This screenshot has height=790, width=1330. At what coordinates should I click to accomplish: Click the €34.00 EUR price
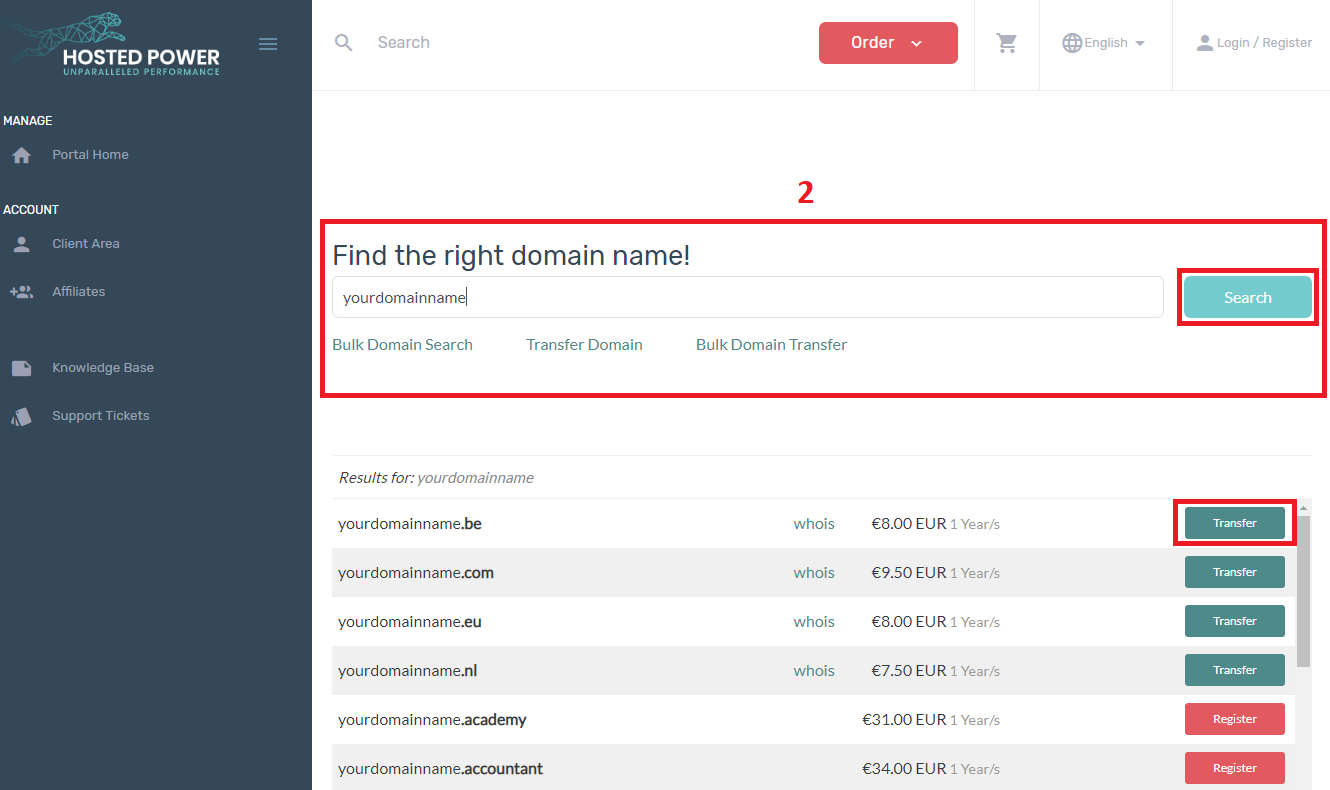pos(904,769)
